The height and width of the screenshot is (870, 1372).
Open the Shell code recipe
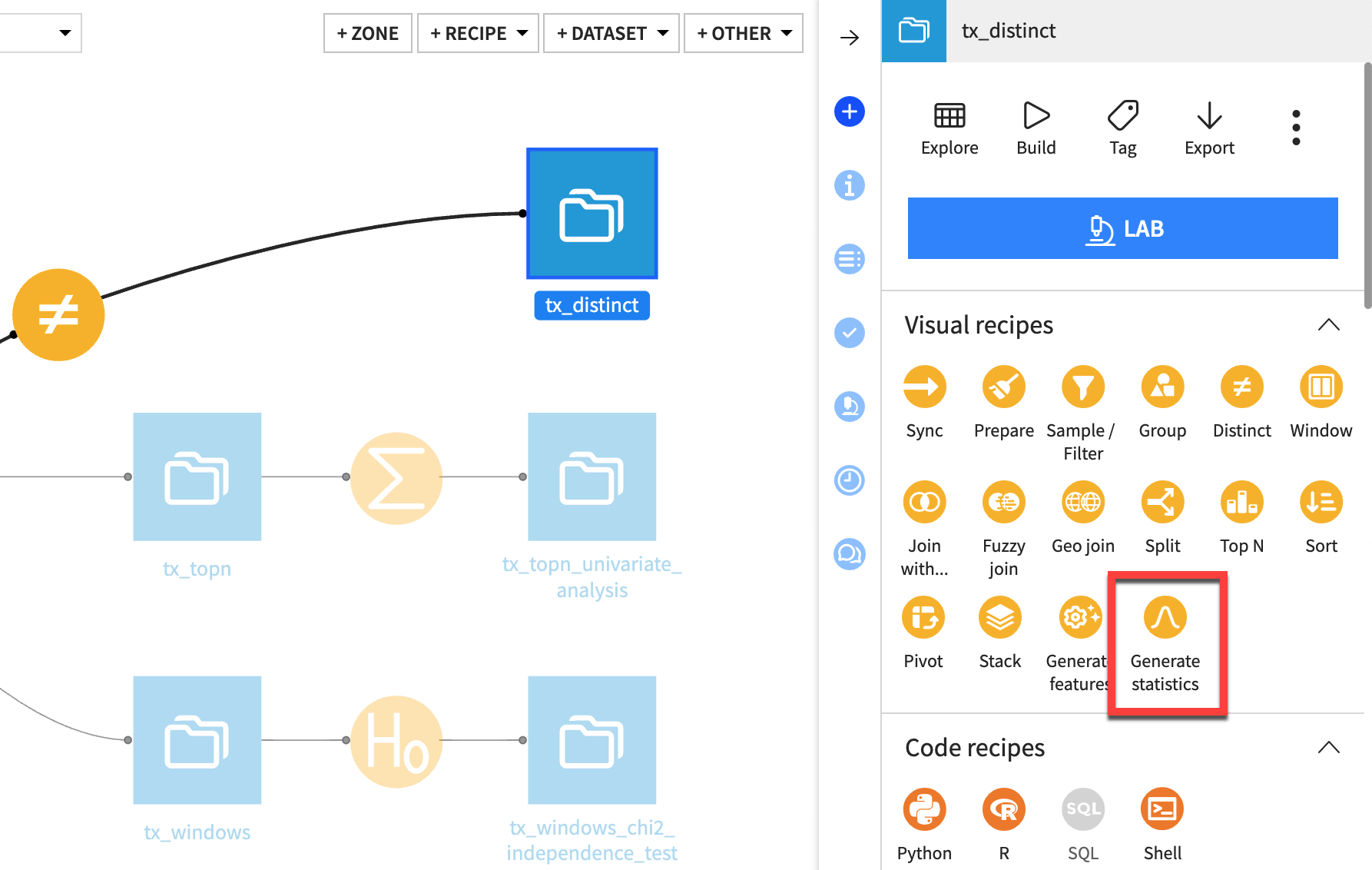tap(1162, 809)
